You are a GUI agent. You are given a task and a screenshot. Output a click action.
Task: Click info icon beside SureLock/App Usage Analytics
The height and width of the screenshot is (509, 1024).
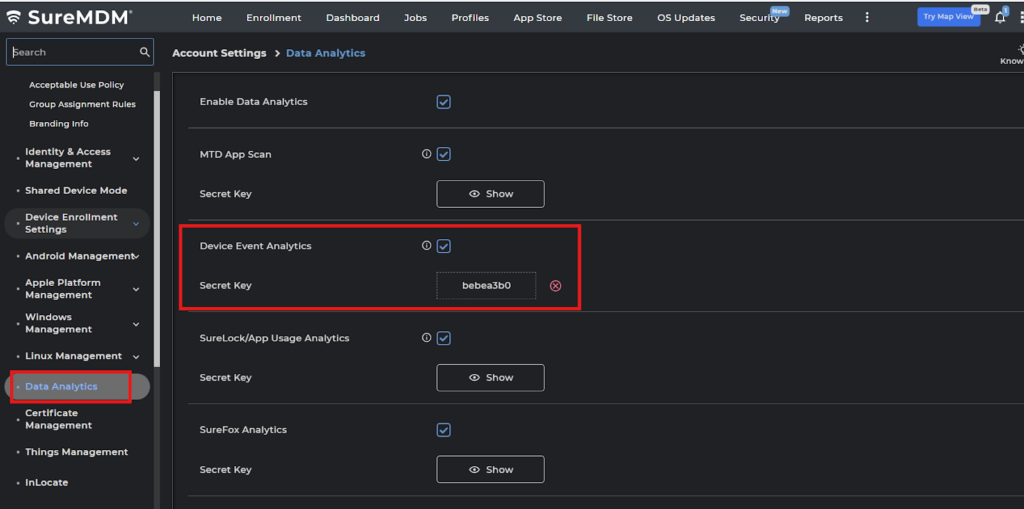pos(426,338)
